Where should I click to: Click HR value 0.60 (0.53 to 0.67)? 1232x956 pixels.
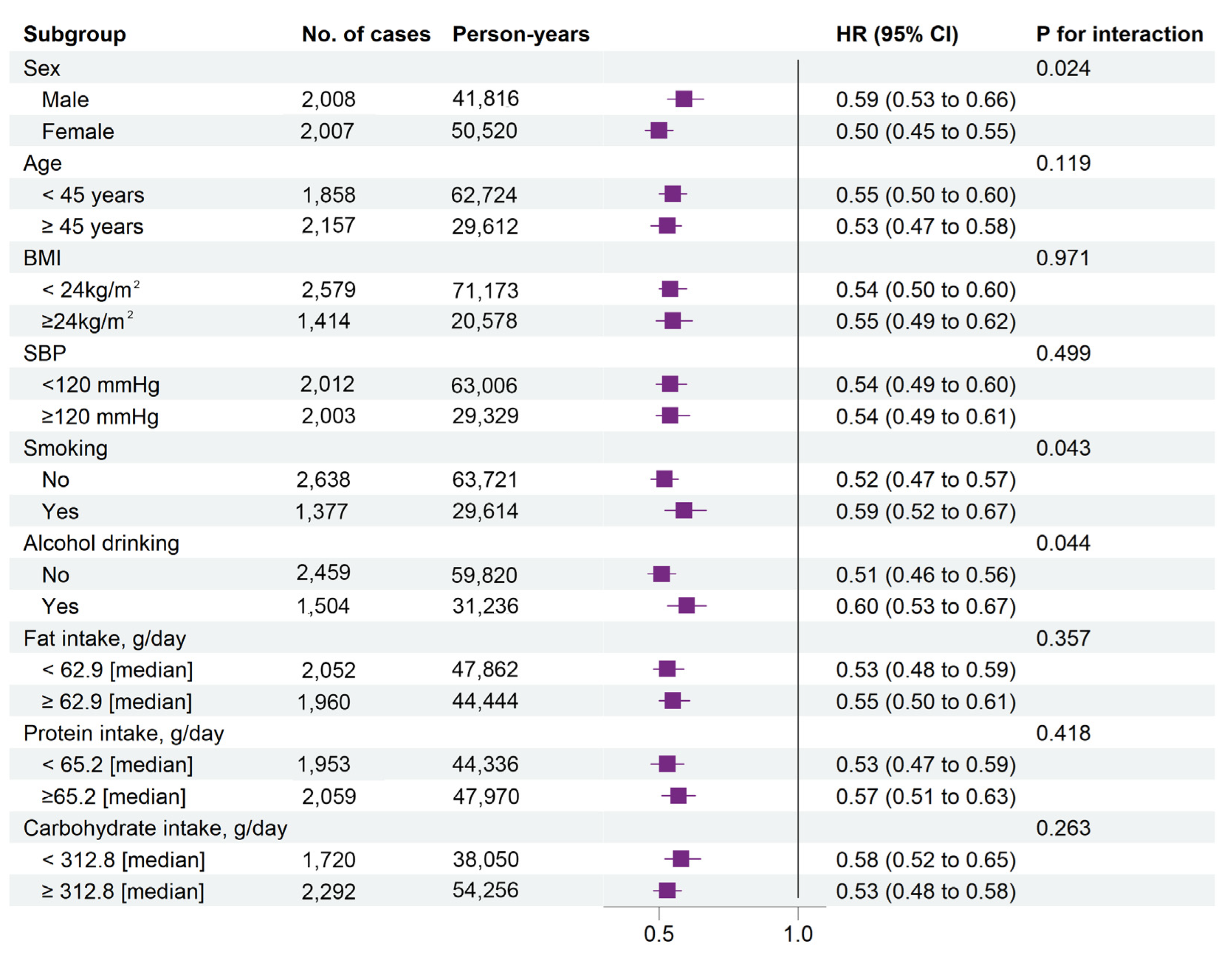coord(925,606)
